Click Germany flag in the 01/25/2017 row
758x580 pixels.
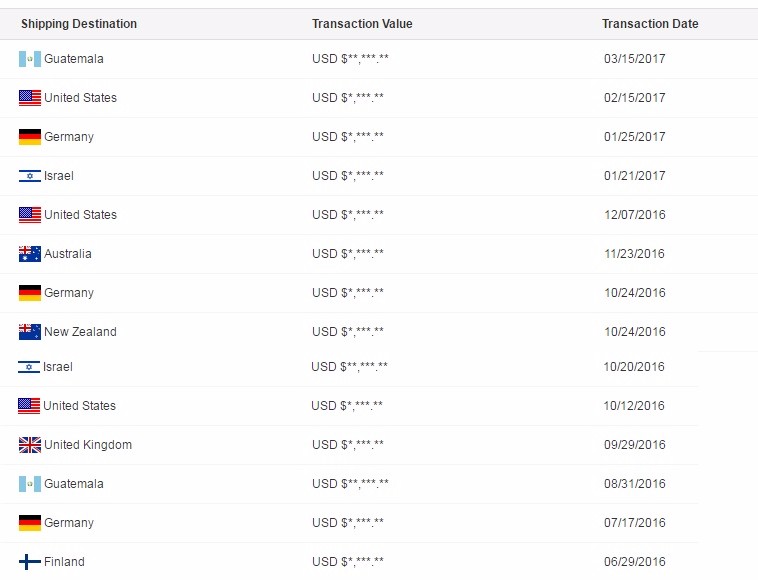click(x=30, y=137)
